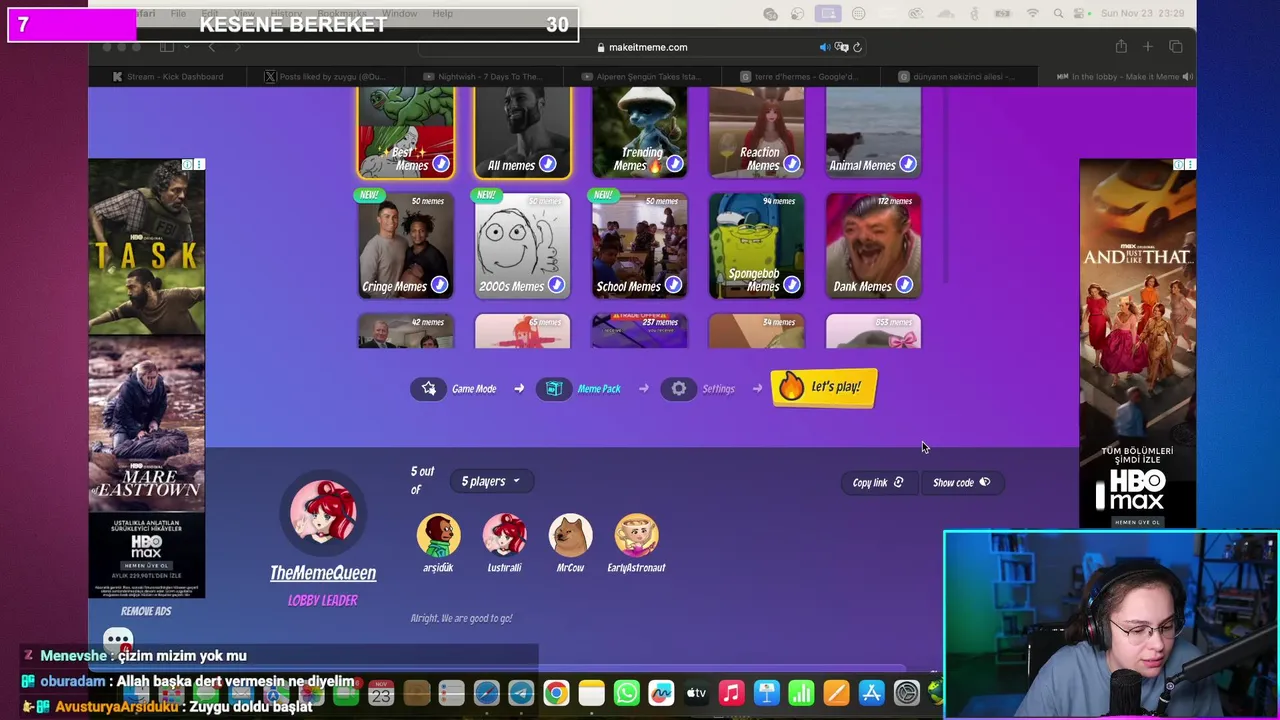The height and width of the screenshot is (720, 1280).
Task: Select the All memes pack card
Action: coord(522,132)
